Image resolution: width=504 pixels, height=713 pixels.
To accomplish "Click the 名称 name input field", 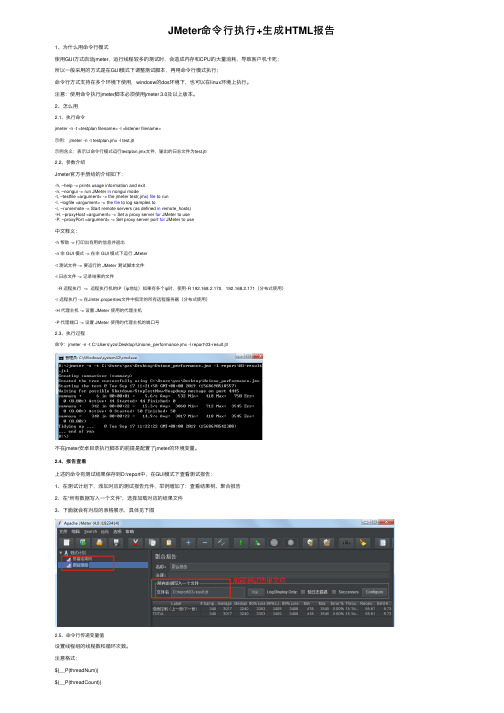I will pyautogui.click(x=279, y=567).
